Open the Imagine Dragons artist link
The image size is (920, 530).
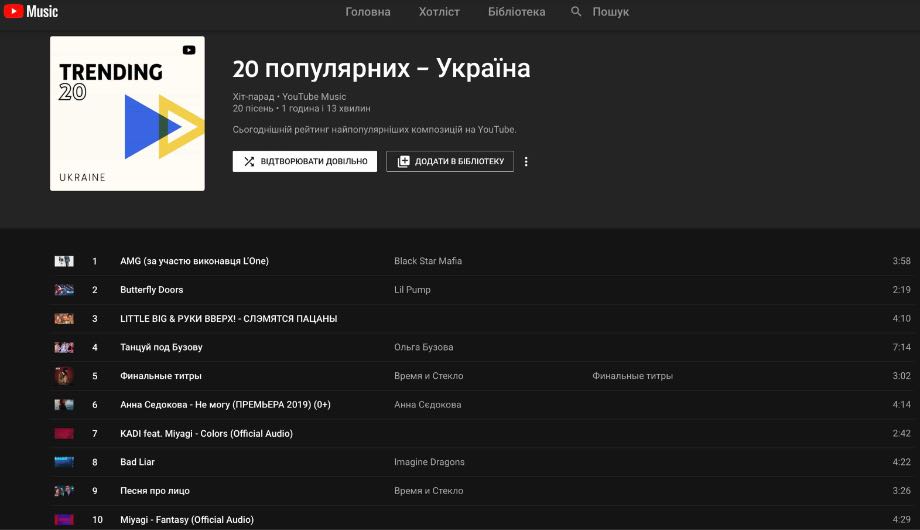click(x=429, y=462)
